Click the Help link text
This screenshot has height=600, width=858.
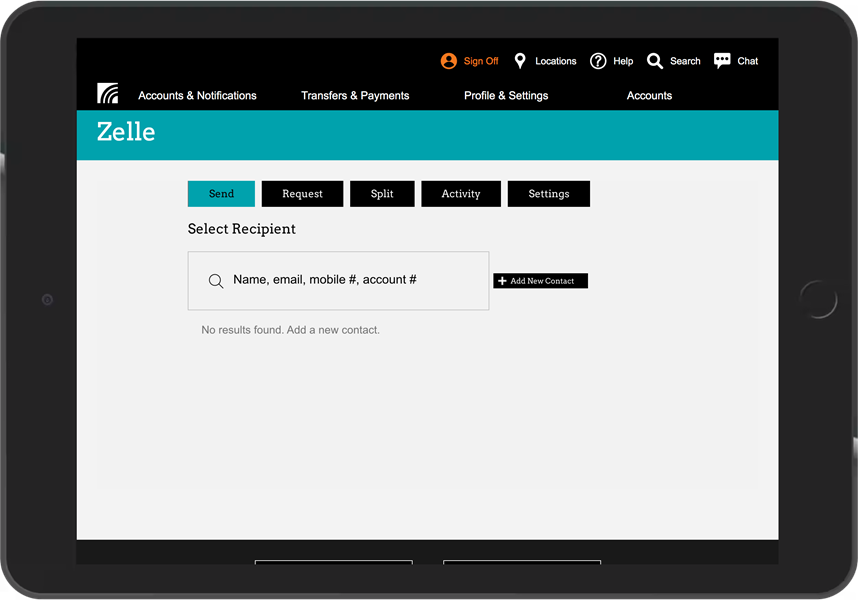click(623, 61)
